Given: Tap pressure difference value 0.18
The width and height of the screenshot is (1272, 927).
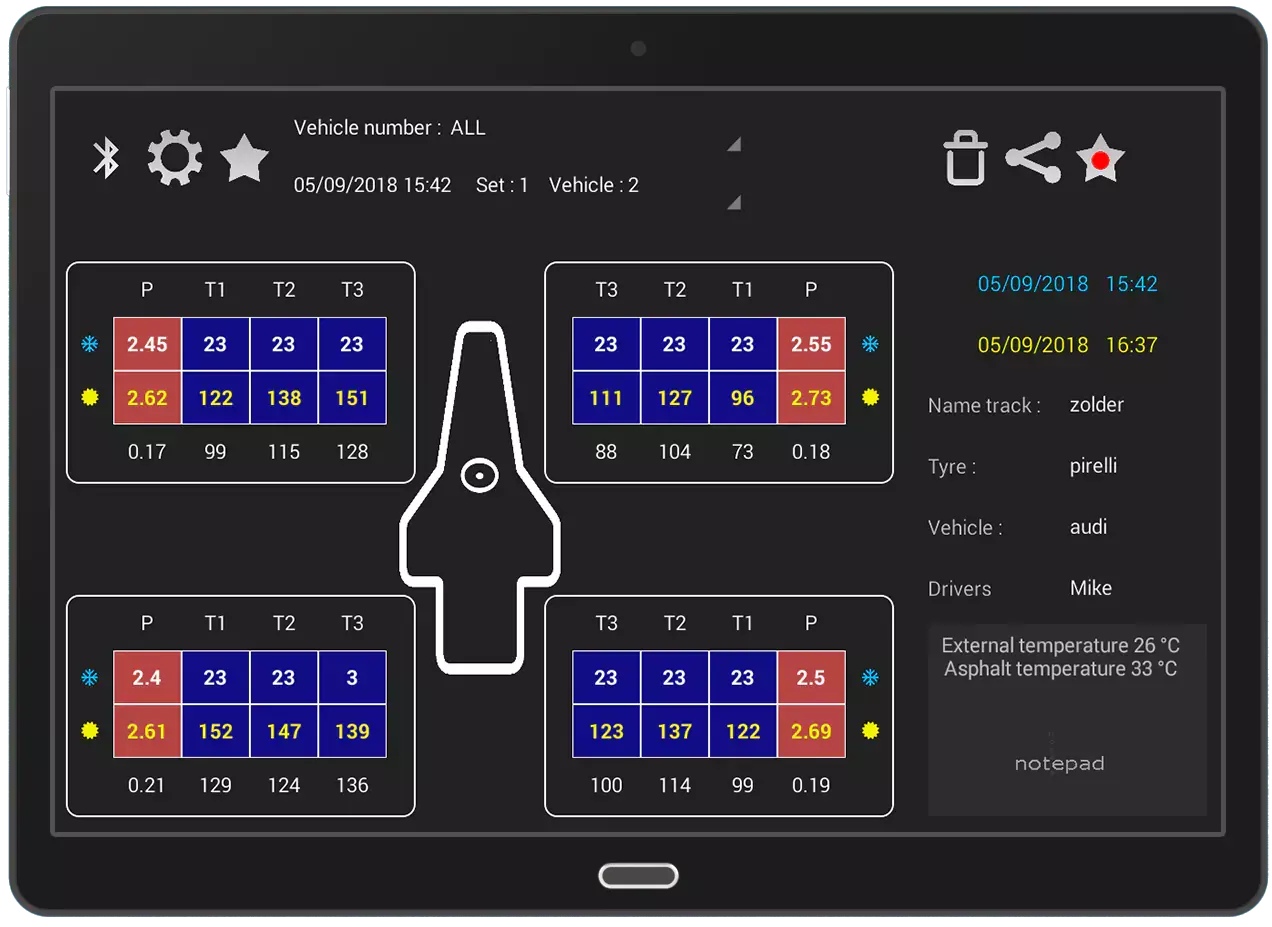Looking at the screenshot, I should (x=811, y=452).
